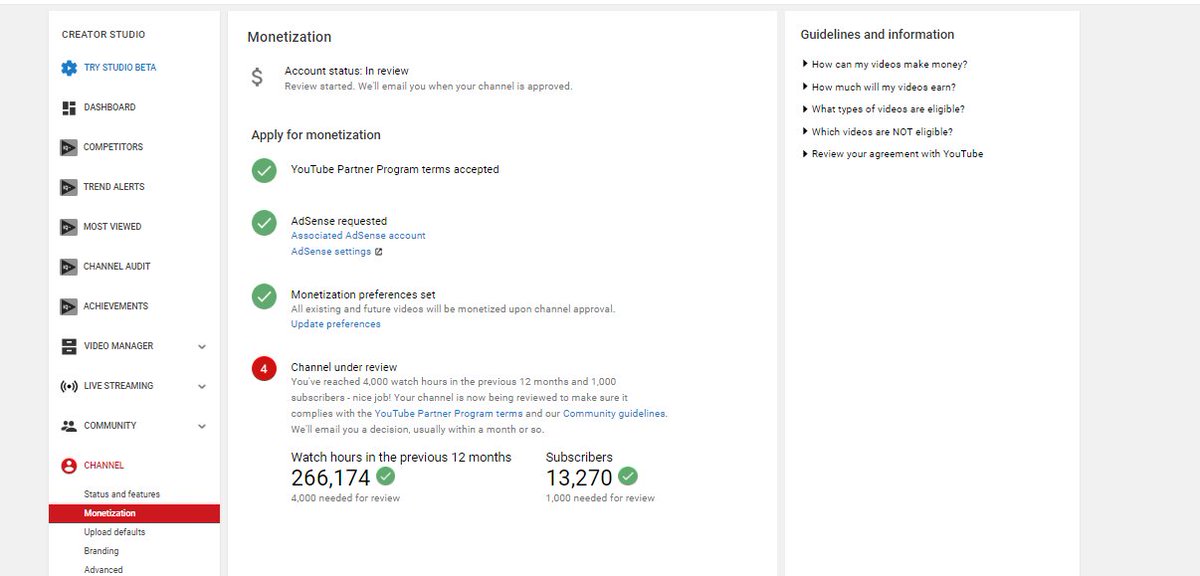The width and height of the screenshot is (1200, 576).
Task: Open YouTube Partner Program terms link
Action: 449,413
